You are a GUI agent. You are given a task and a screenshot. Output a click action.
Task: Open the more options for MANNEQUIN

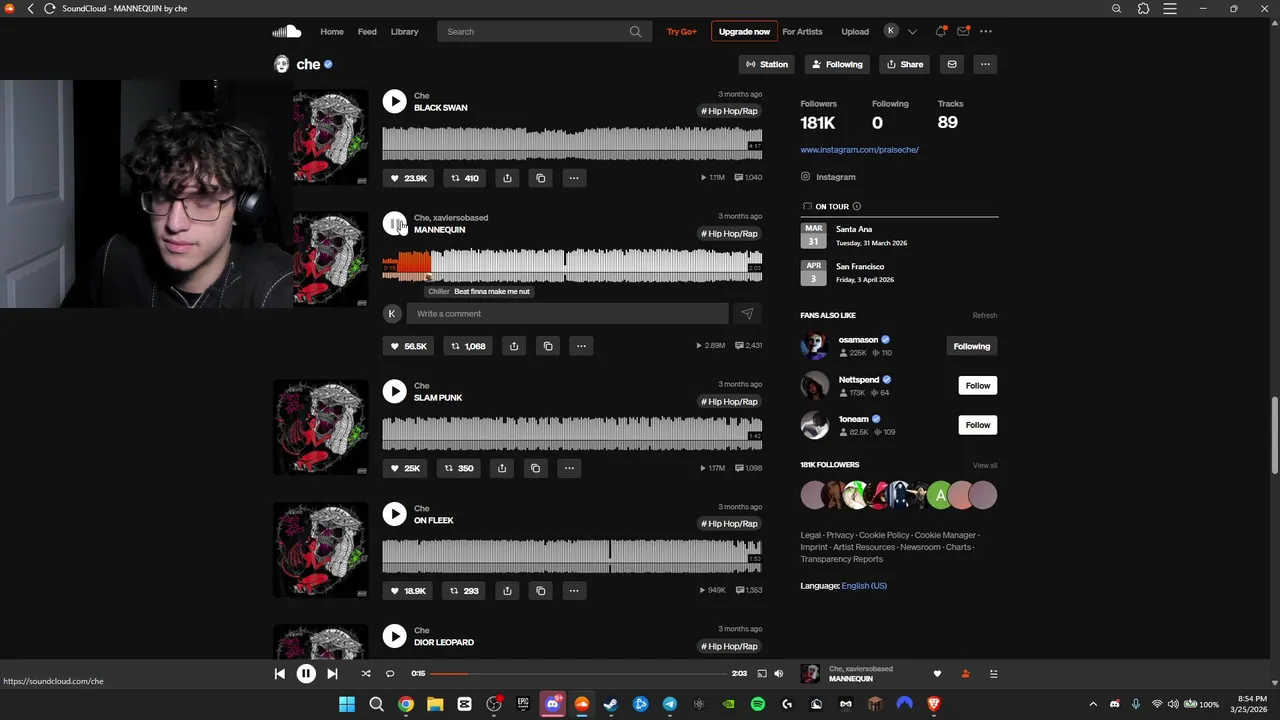pos(581,346)
